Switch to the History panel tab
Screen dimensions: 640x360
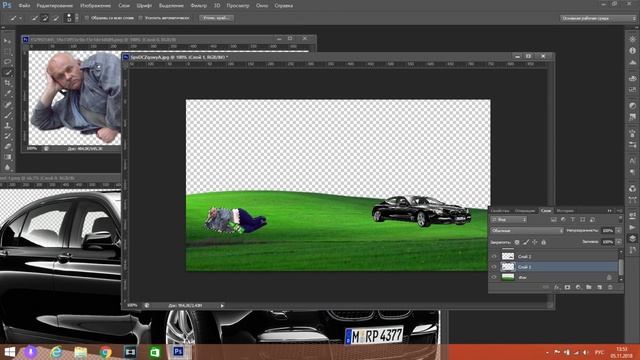565,211
